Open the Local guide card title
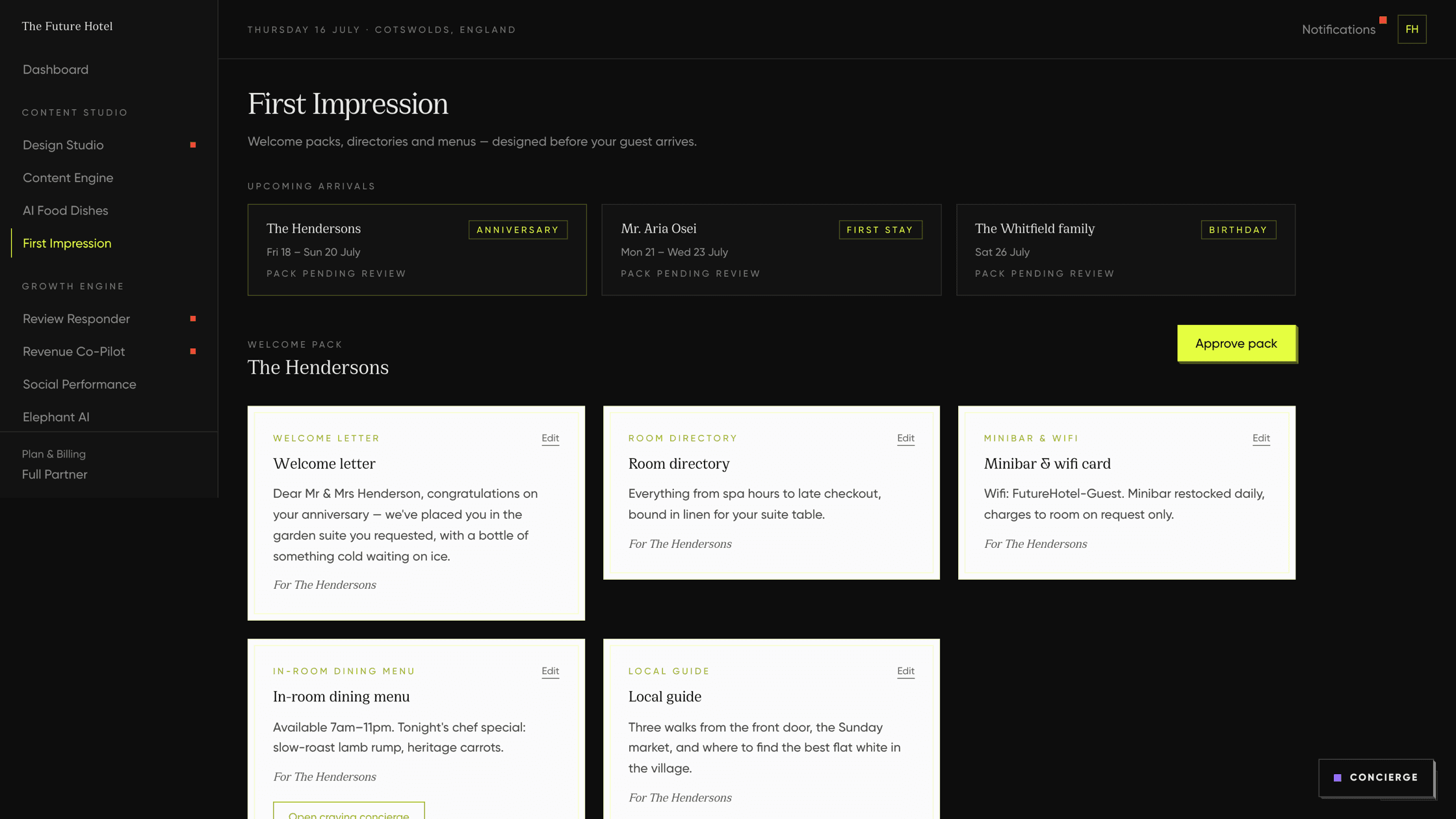1456x819 pixels. [664, 697]
